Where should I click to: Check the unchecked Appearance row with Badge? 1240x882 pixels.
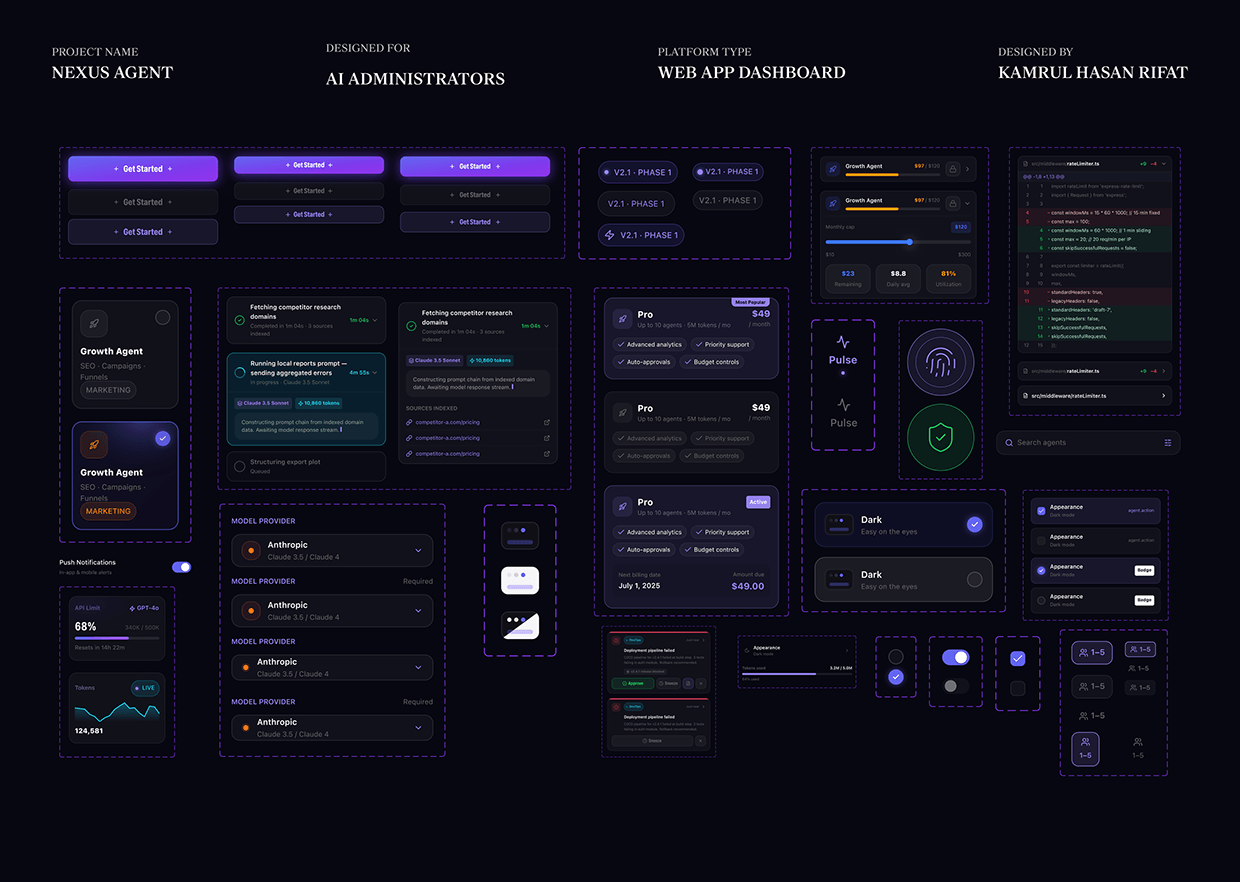[x=1041, y=600]
